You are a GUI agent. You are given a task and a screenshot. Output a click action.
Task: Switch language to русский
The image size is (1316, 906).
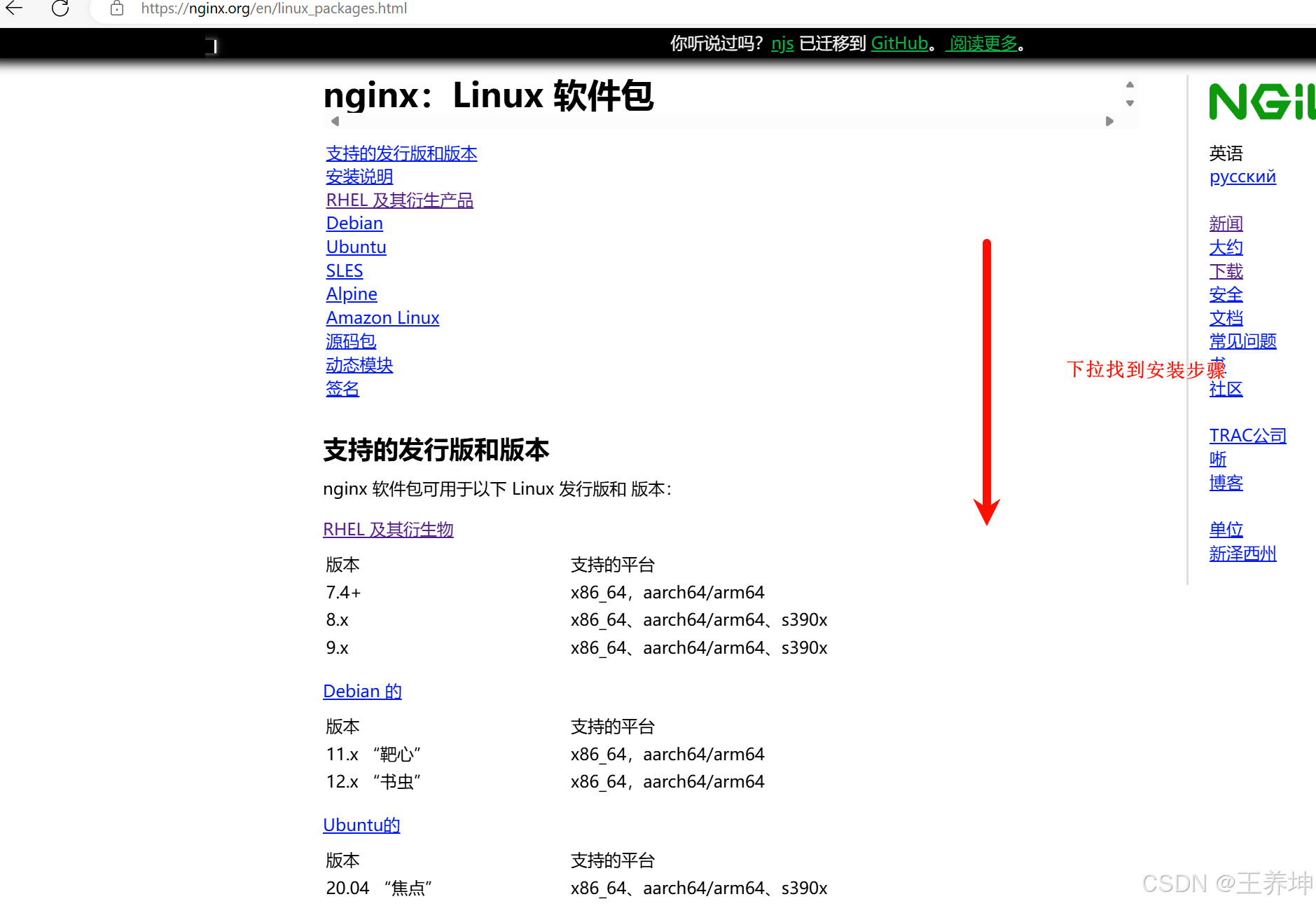pos(1242,177)
